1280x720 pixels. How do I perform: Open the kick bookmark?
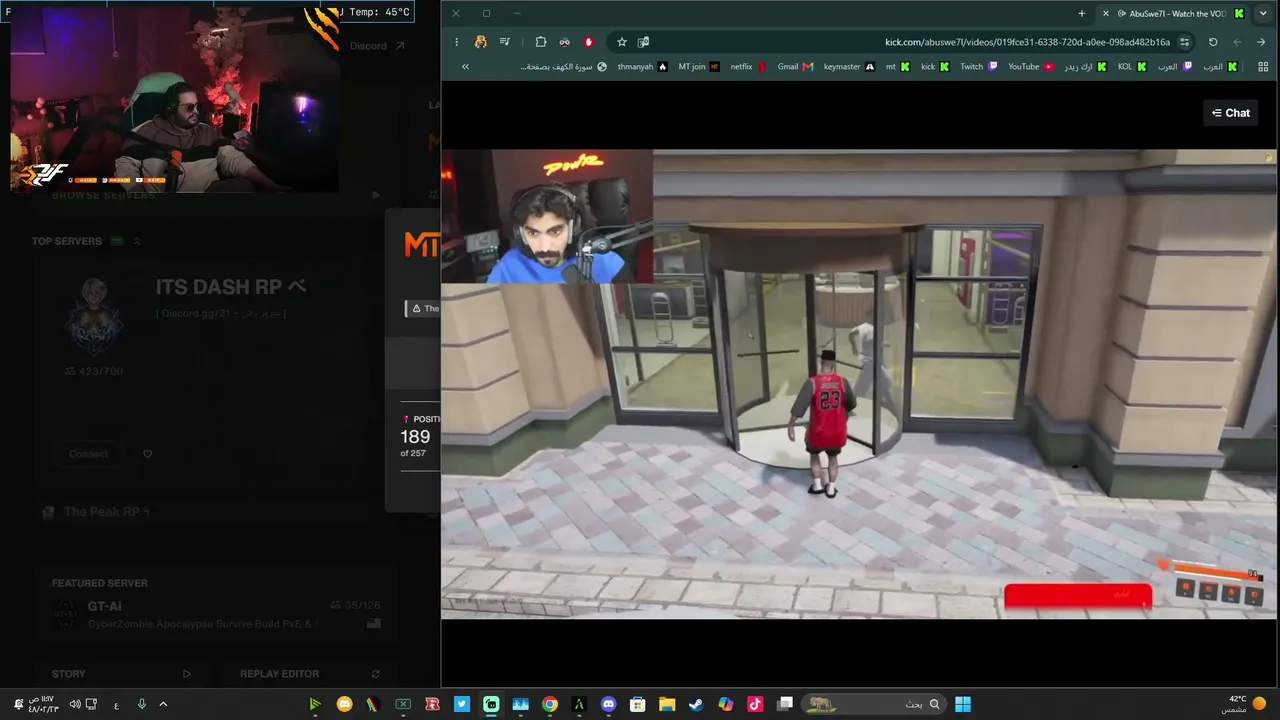coord(935,67)
